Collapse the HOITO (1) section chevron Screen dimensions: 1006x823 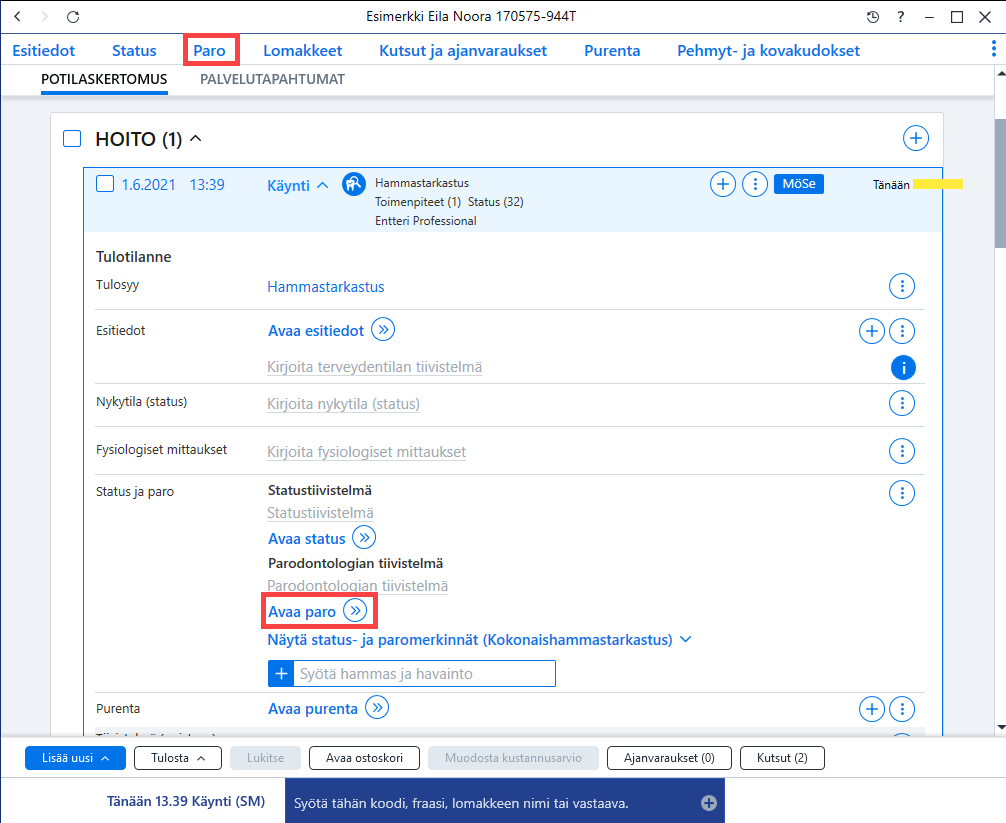196,138
